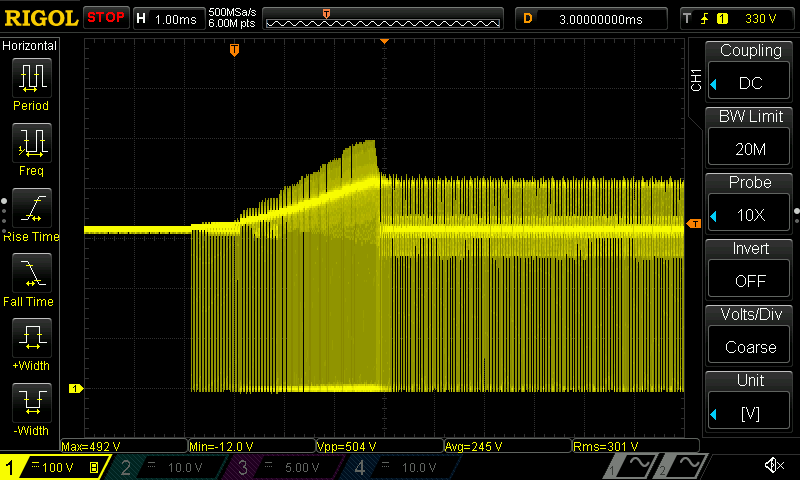Select channel 3 5.00 V label
This screenshot has width=800, height=480.
pyautogui.click(x=302, y=468)
